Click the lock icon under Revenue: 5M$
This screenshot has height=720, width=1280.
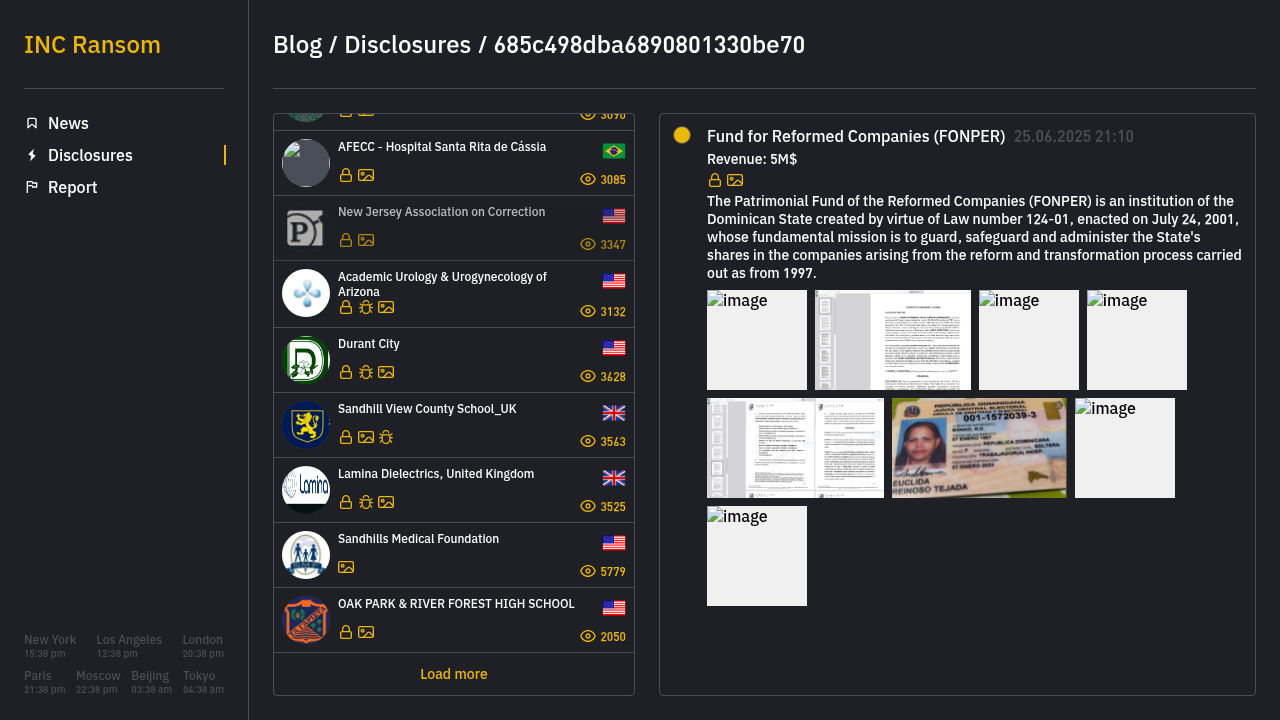[x=715, y=180]
